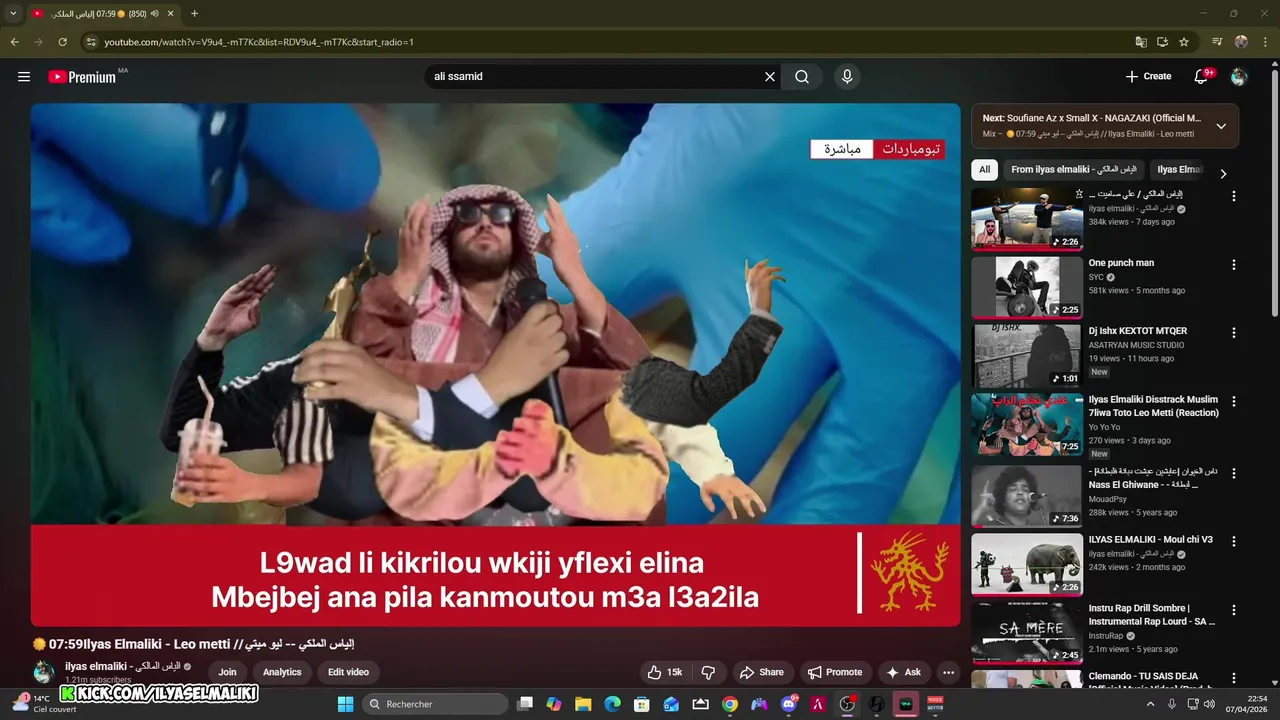The height and width of the screenshot is (720, 1280).
Task: Click taskbar Rechercher search box
Action: (435, 704)
